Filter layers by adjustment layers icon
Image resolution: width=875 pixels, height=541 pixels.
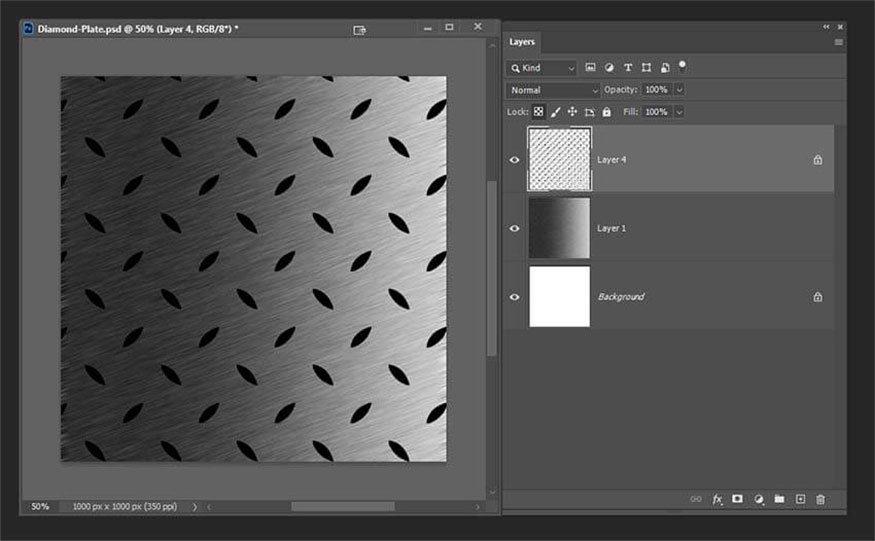tap(609, 68)
